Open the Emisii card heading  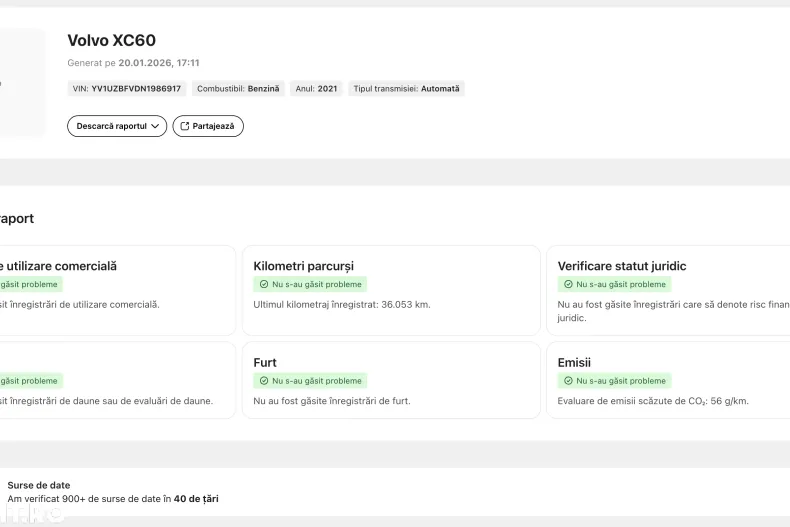[574, 362]
